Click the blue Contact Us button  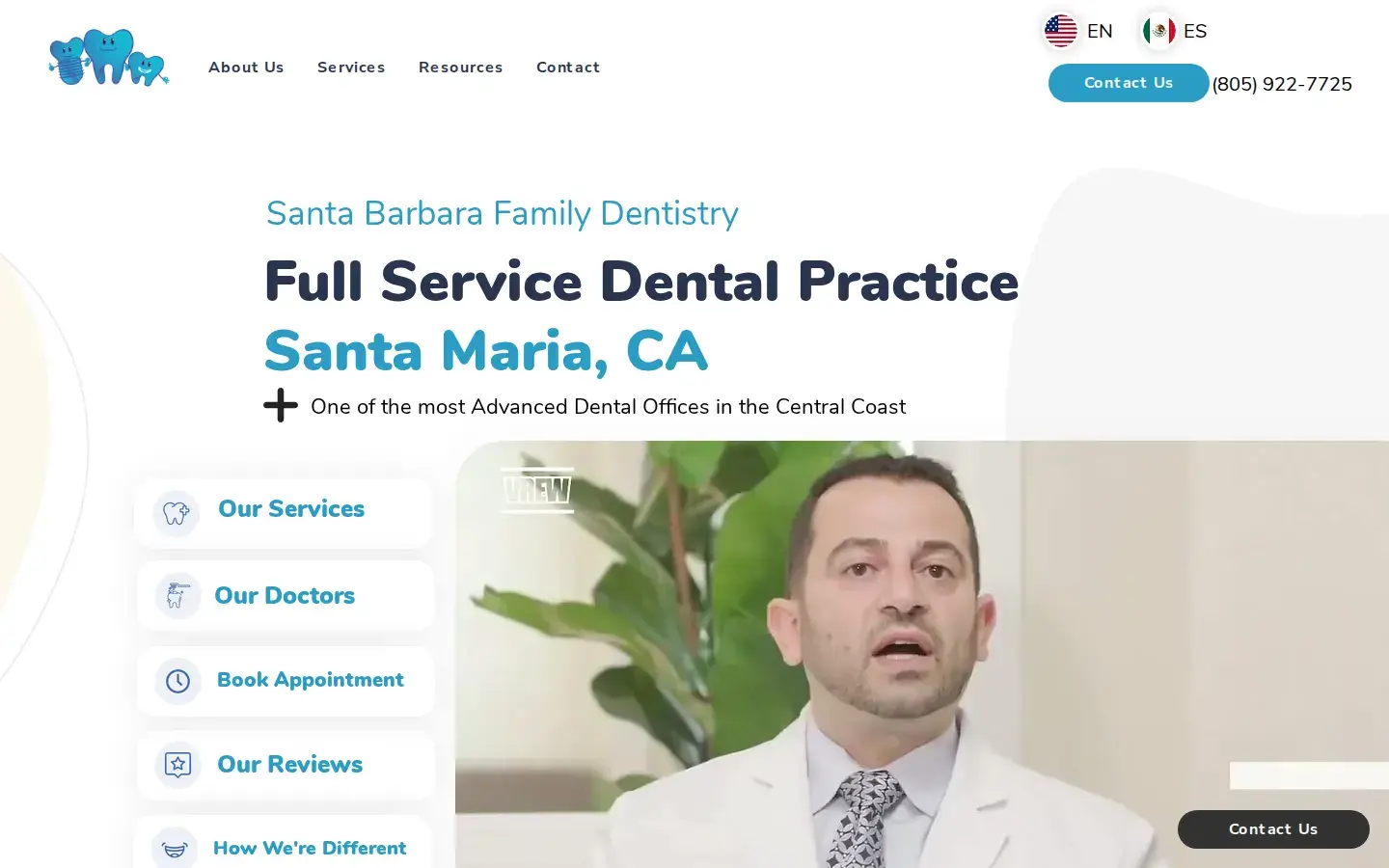tap(1129, 83)
